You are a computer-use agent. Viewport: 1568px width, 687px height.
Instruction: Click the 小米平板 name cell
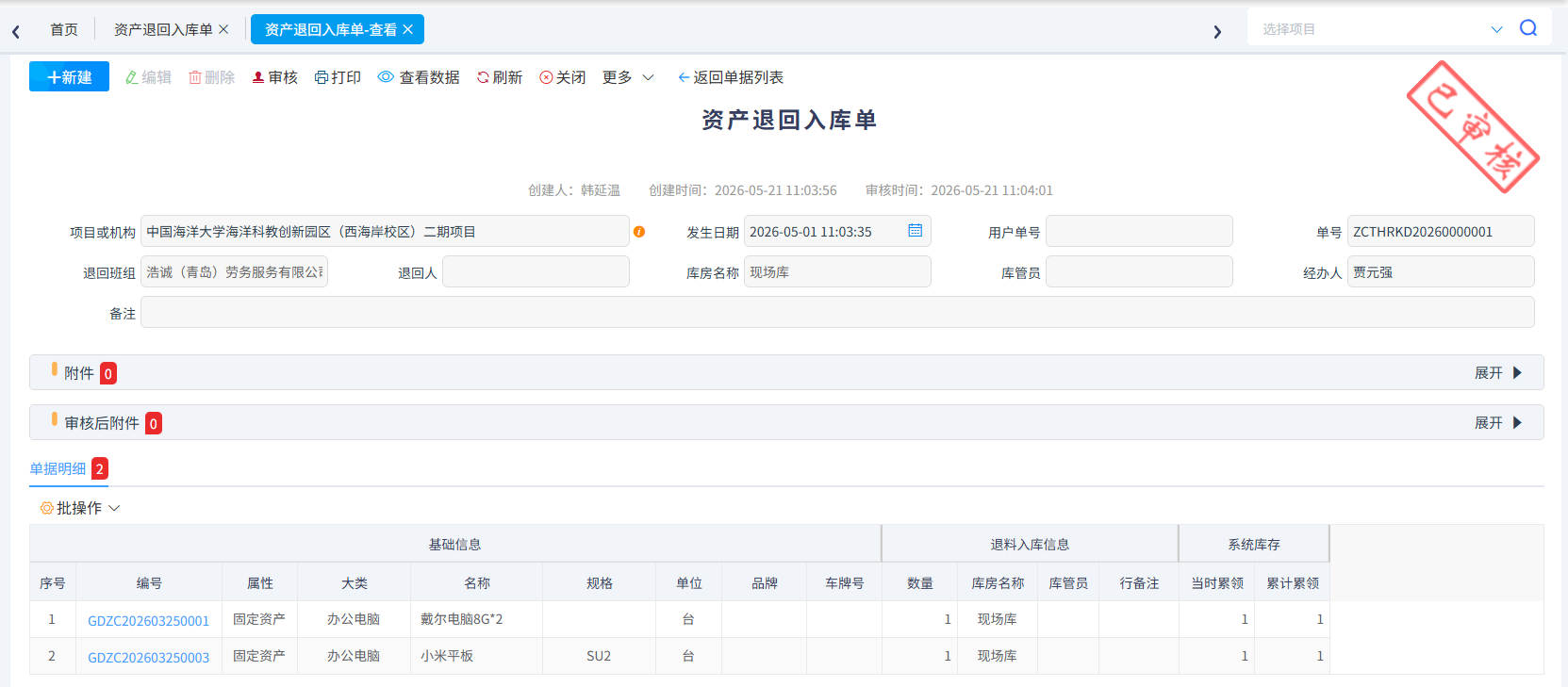(x=476, y=656)
